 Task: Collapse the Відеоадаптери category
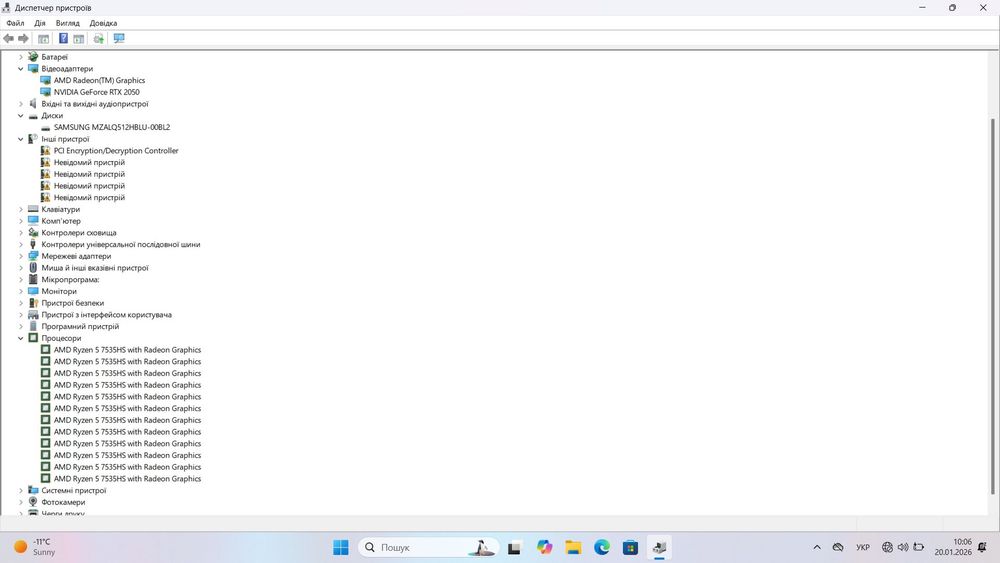click(x=20, y=69)
